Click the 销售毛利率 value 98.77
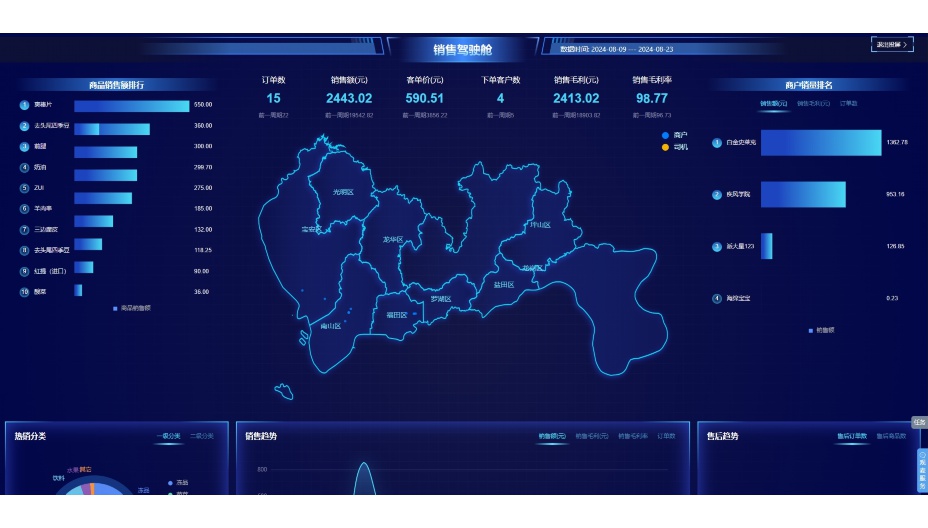The image size is (928, 528). [x=652, y=98]
